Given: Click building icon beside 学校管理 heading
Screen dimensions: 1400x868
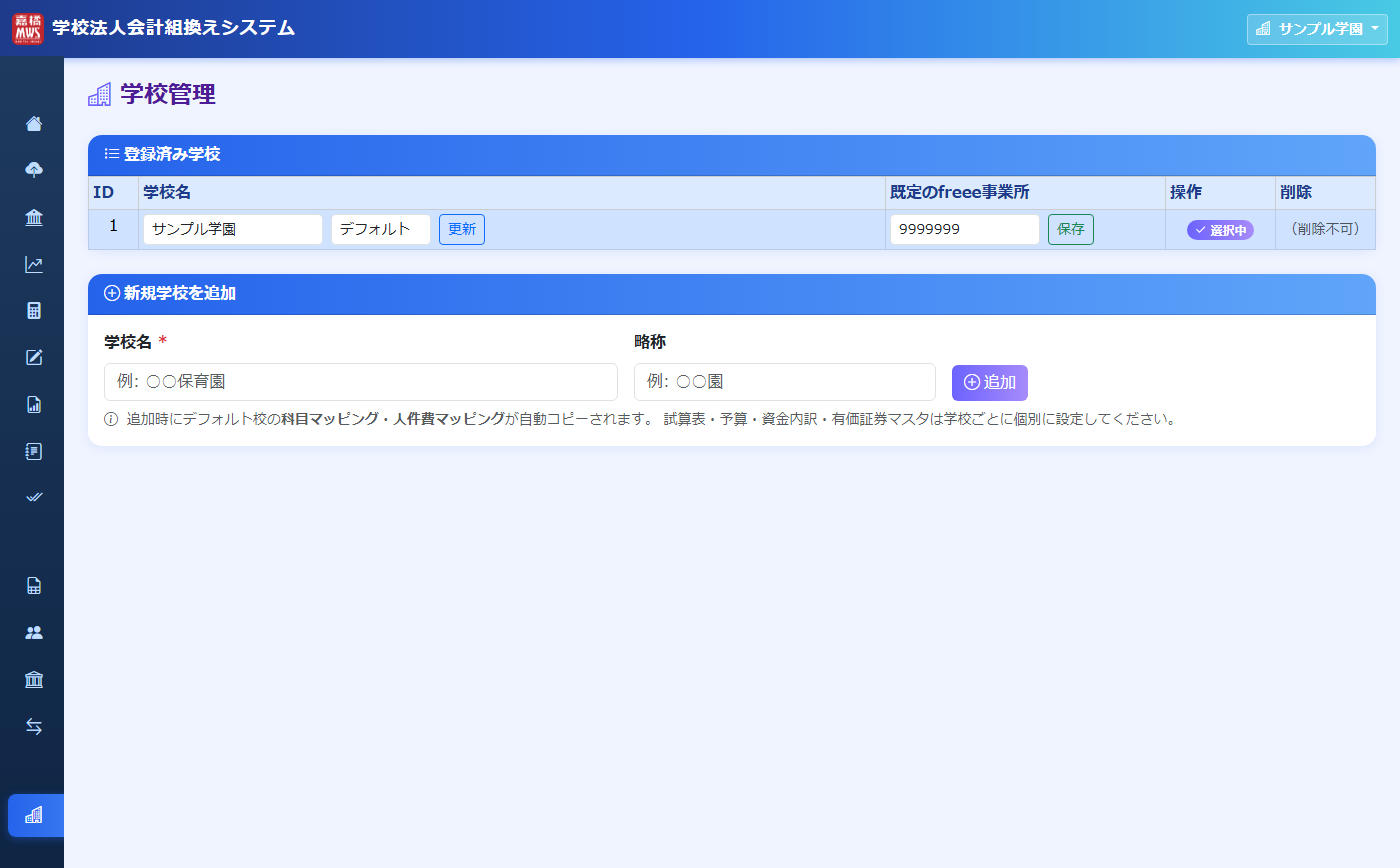Looking at the screenshot, I should [x=100, y=95].
